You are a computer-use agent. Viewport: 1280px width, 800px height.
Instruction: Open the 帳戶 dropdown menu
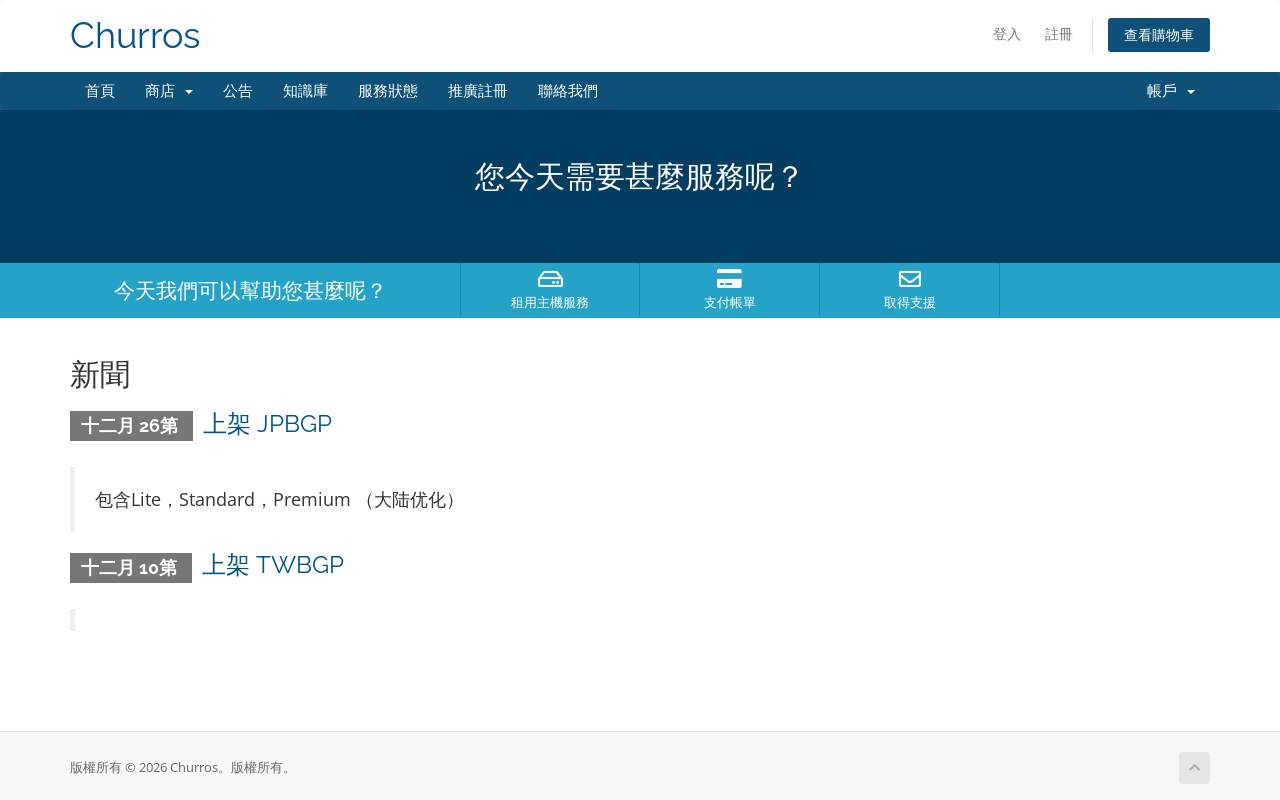tap(1171, 91)
